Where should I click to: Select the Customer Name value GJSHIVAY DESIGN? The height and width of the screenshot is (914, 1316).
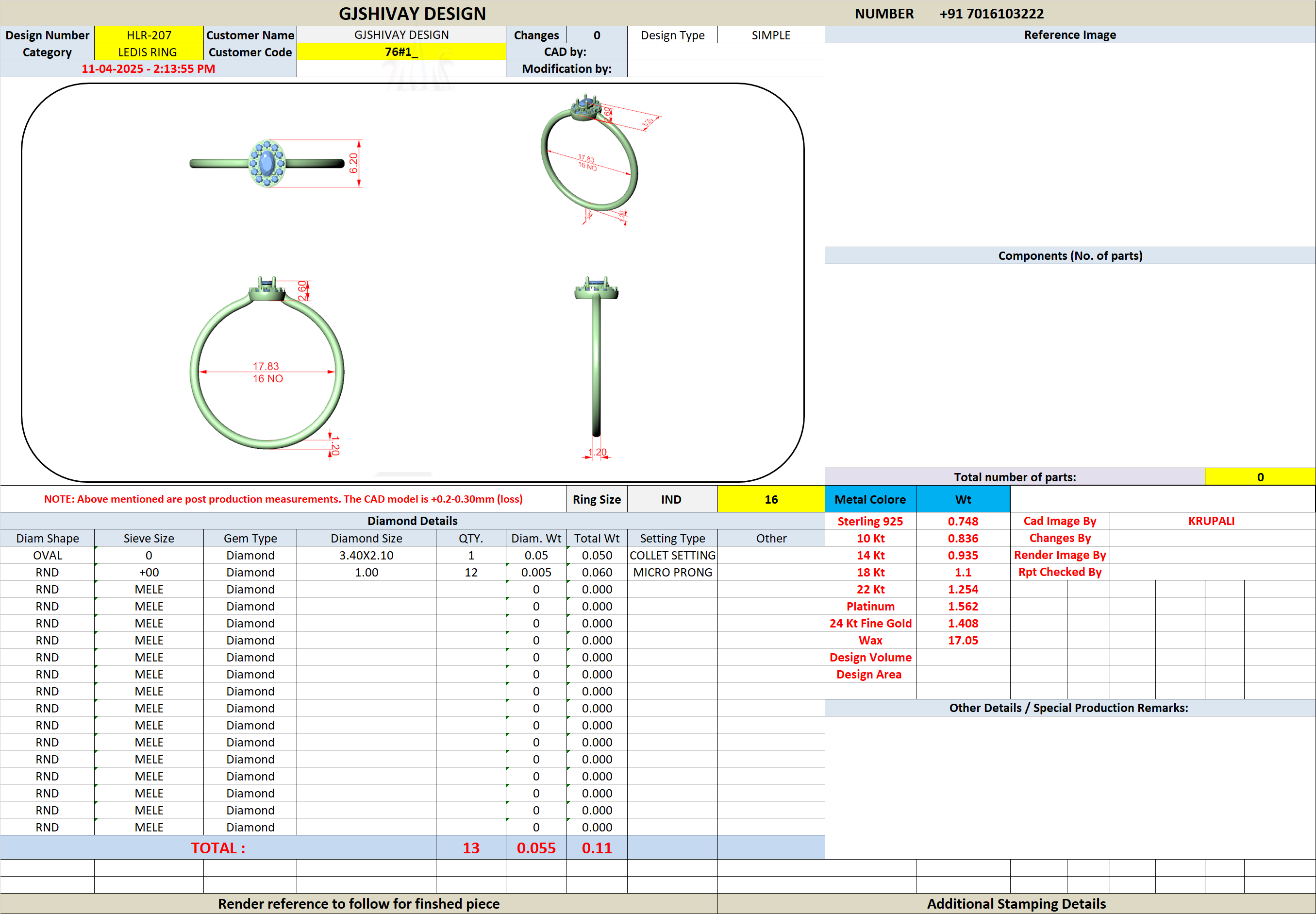pyautogui.click(x=401, y=35)
